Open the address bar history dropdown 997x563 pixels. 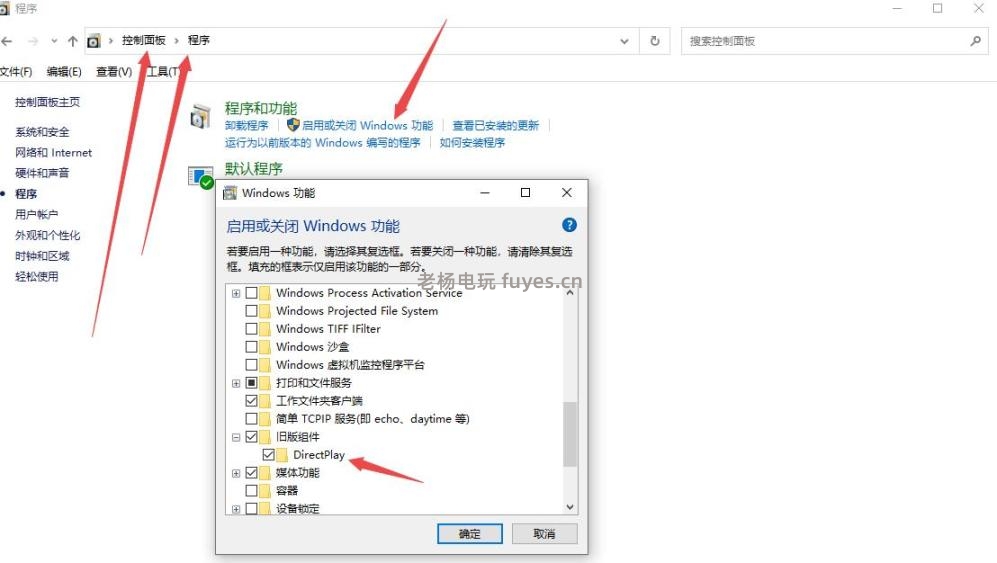(624, 41)
